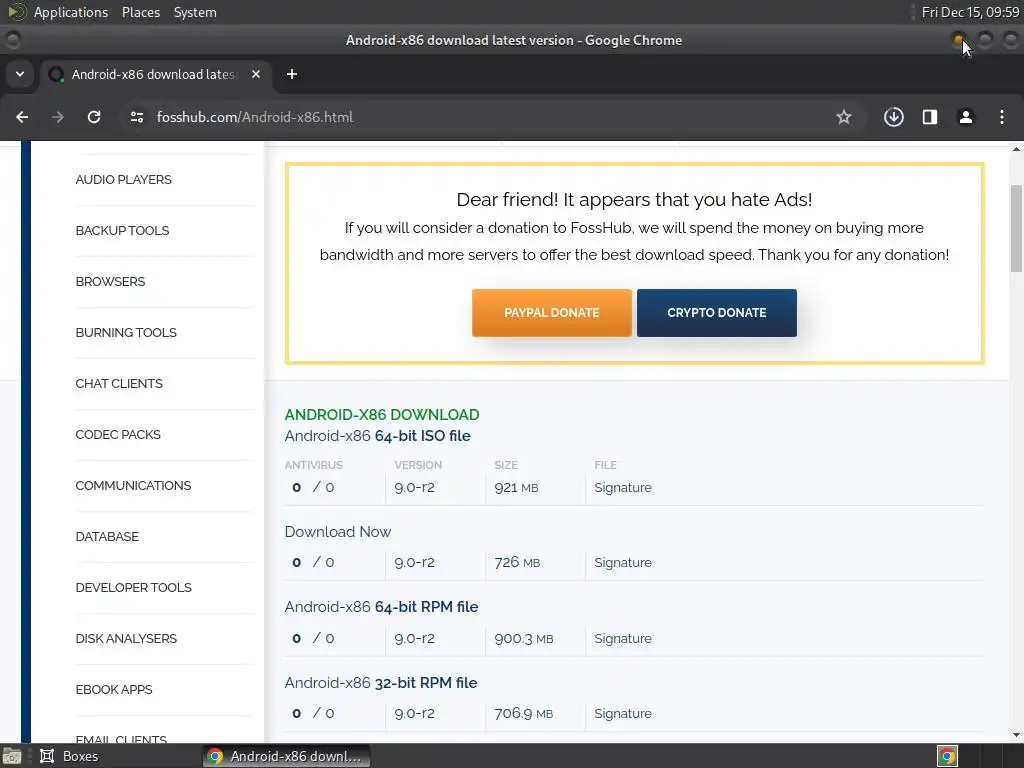1024x768 pixels.
Task: Open the Places menu
Action: point(140,12)
